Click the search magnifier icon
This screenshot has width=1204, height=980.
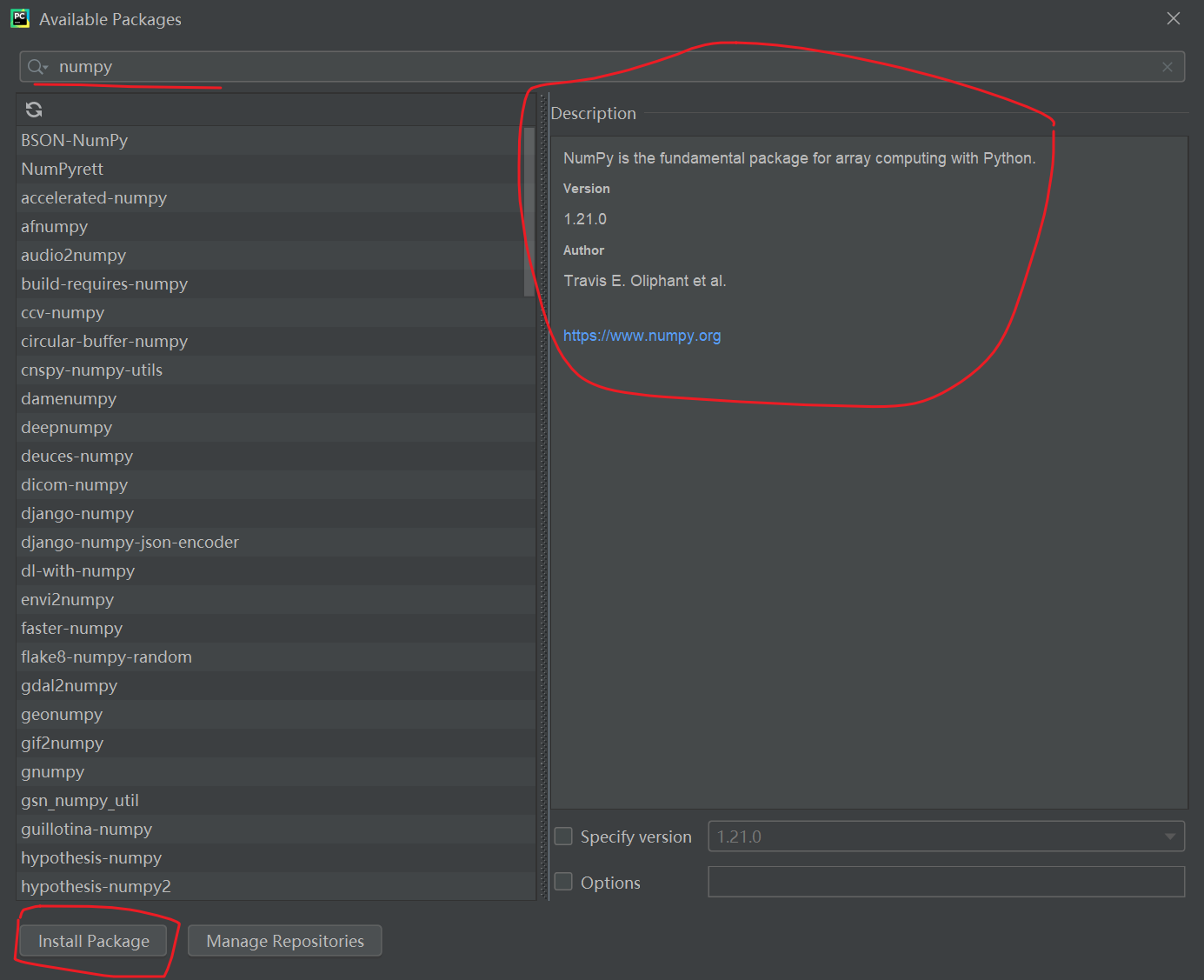click(x=37, y=67)
